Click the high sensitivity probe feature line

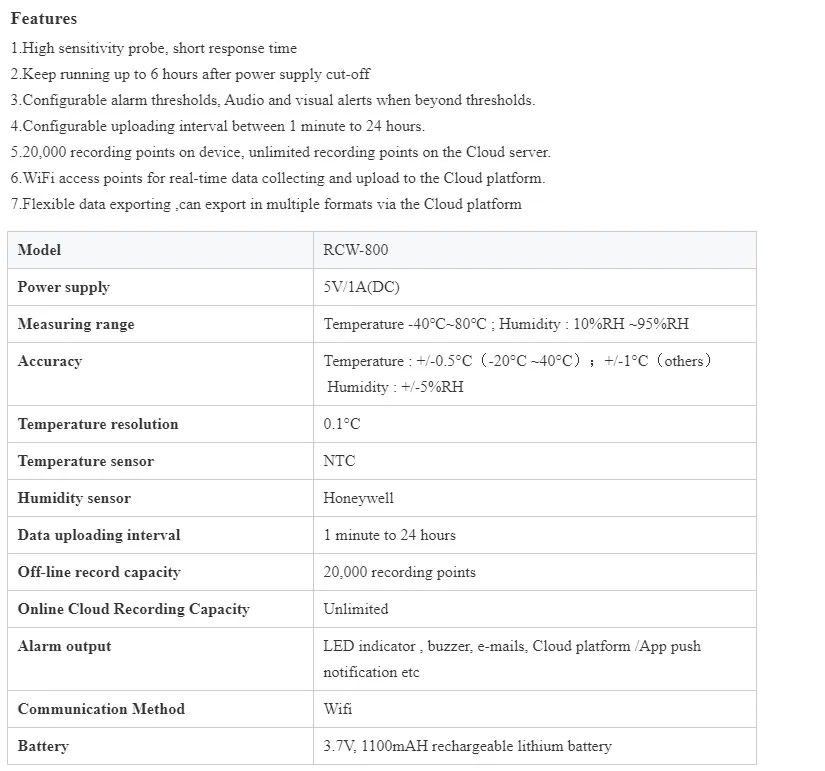pyautogui.click(x=154, y=48)
